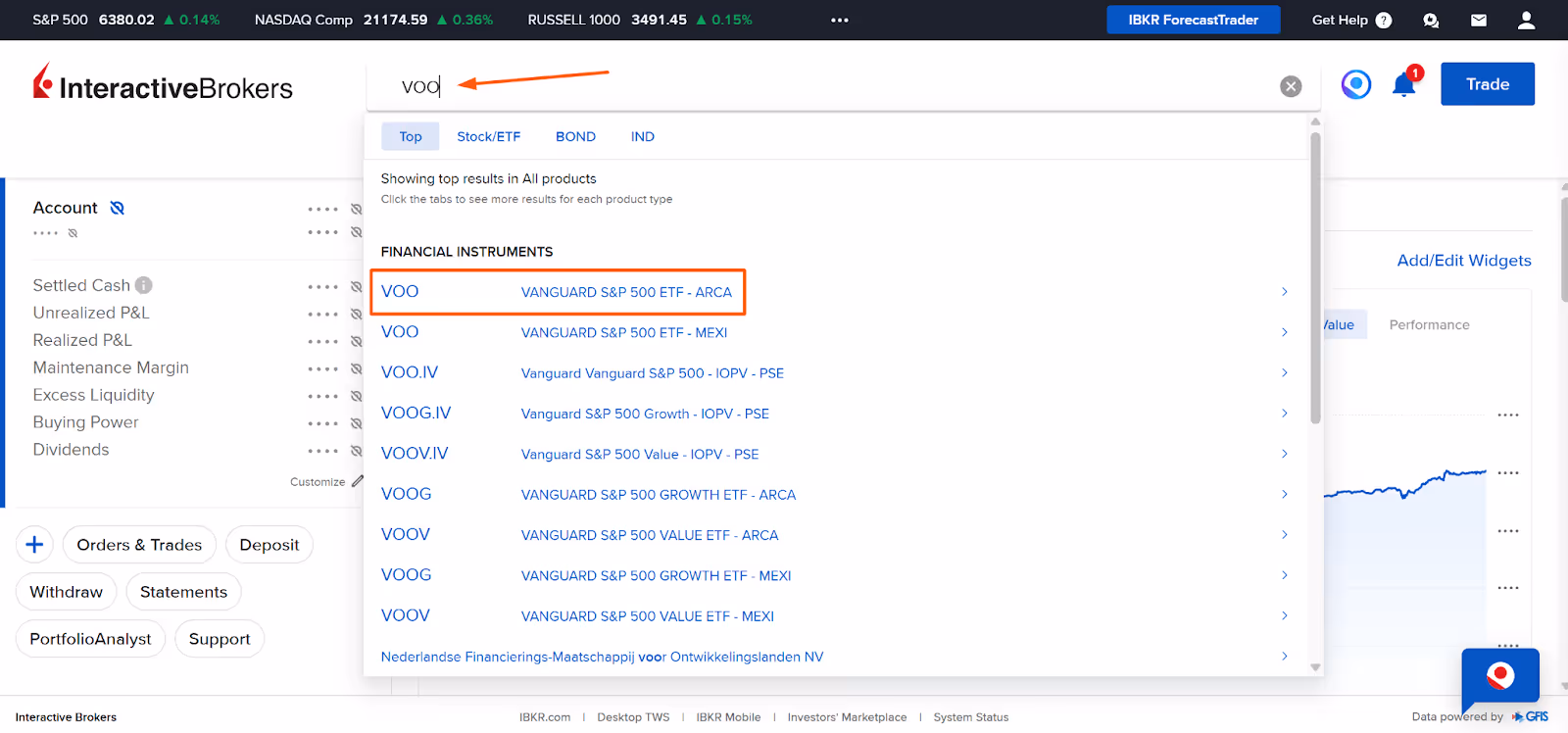This screenshot has width=1568, height=733.
Task: Click the Deposit button
Action: pyautogui.click(x=269, y=545)
